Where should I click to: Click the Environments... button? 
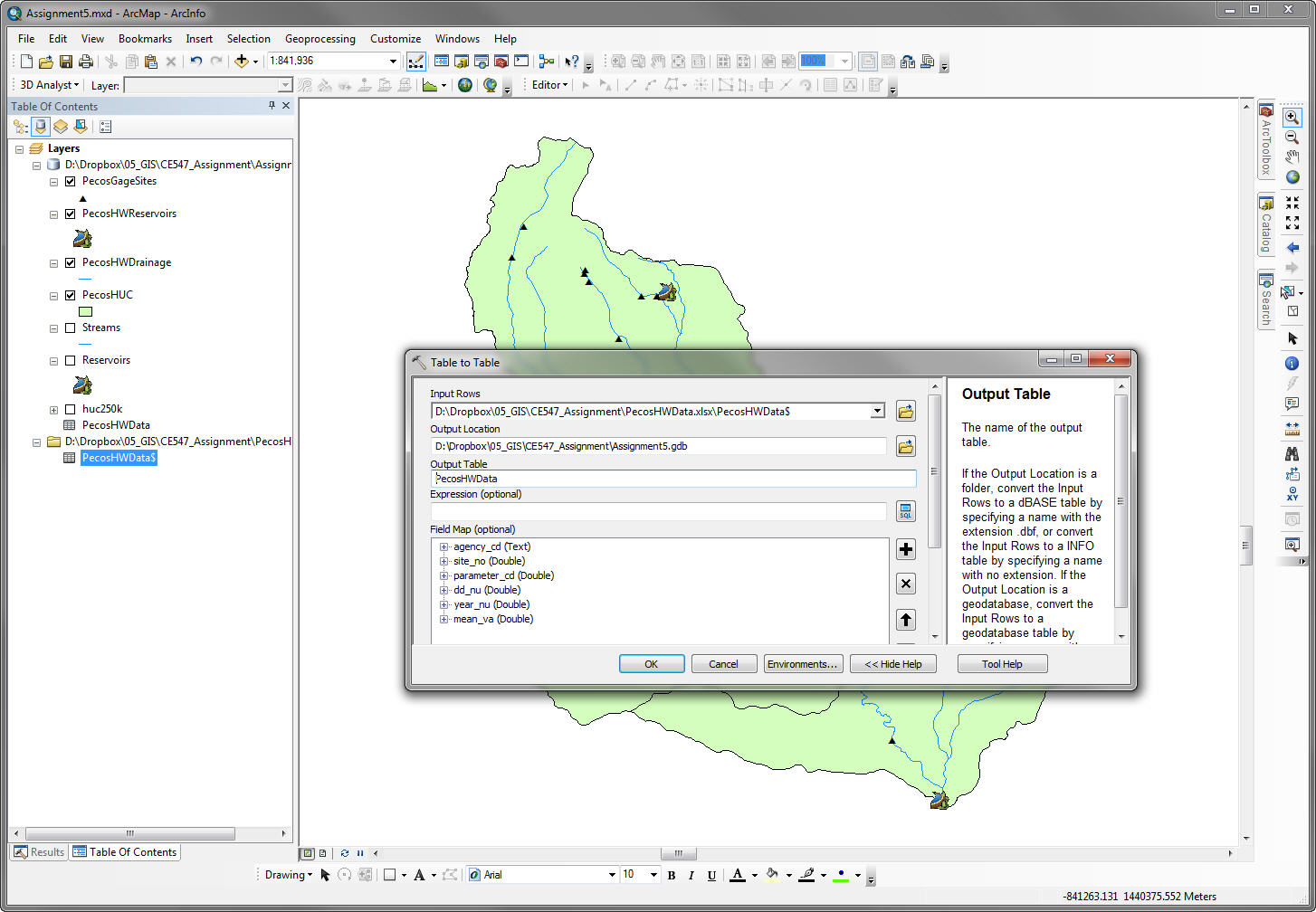point(804,664)
